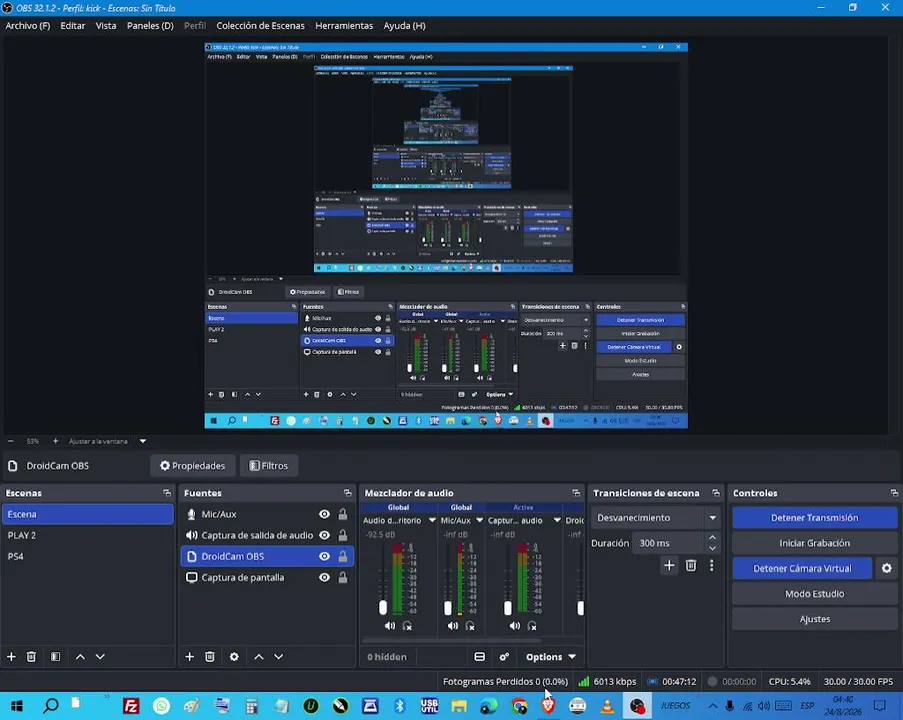Open advanced audio properties gears icon
Image resolution: width=903 pixels, height=720 pixels.
coord(504,657)
